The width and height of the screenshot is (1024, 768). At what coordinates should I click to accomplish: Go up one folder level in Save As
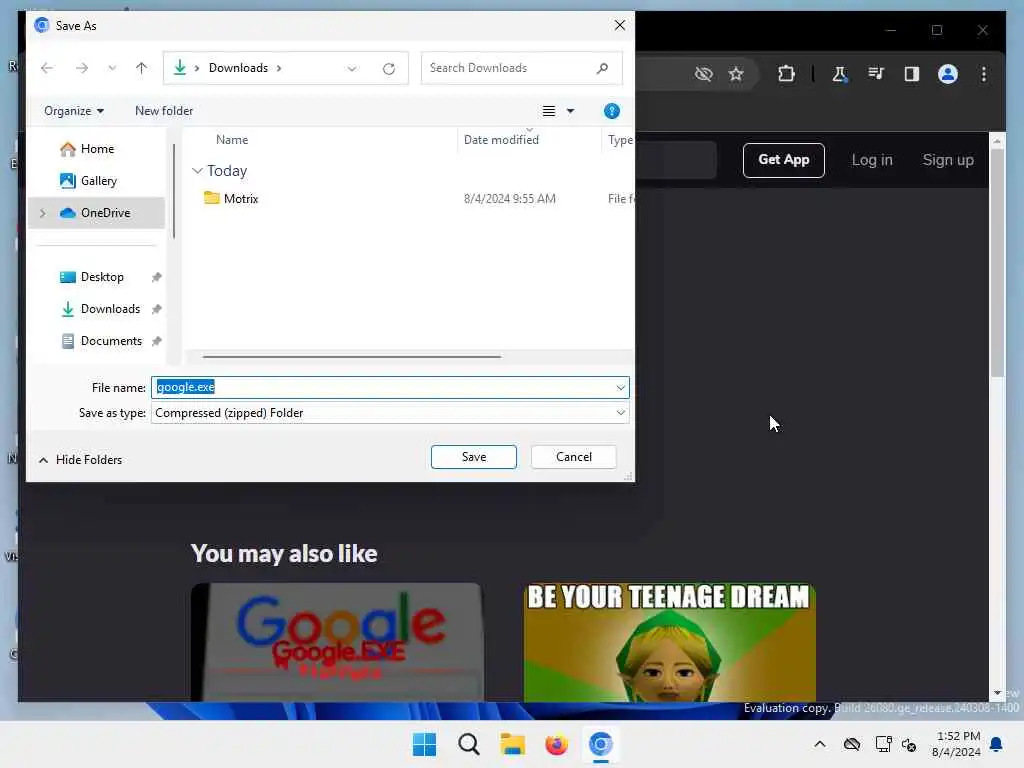click(141, 68)
